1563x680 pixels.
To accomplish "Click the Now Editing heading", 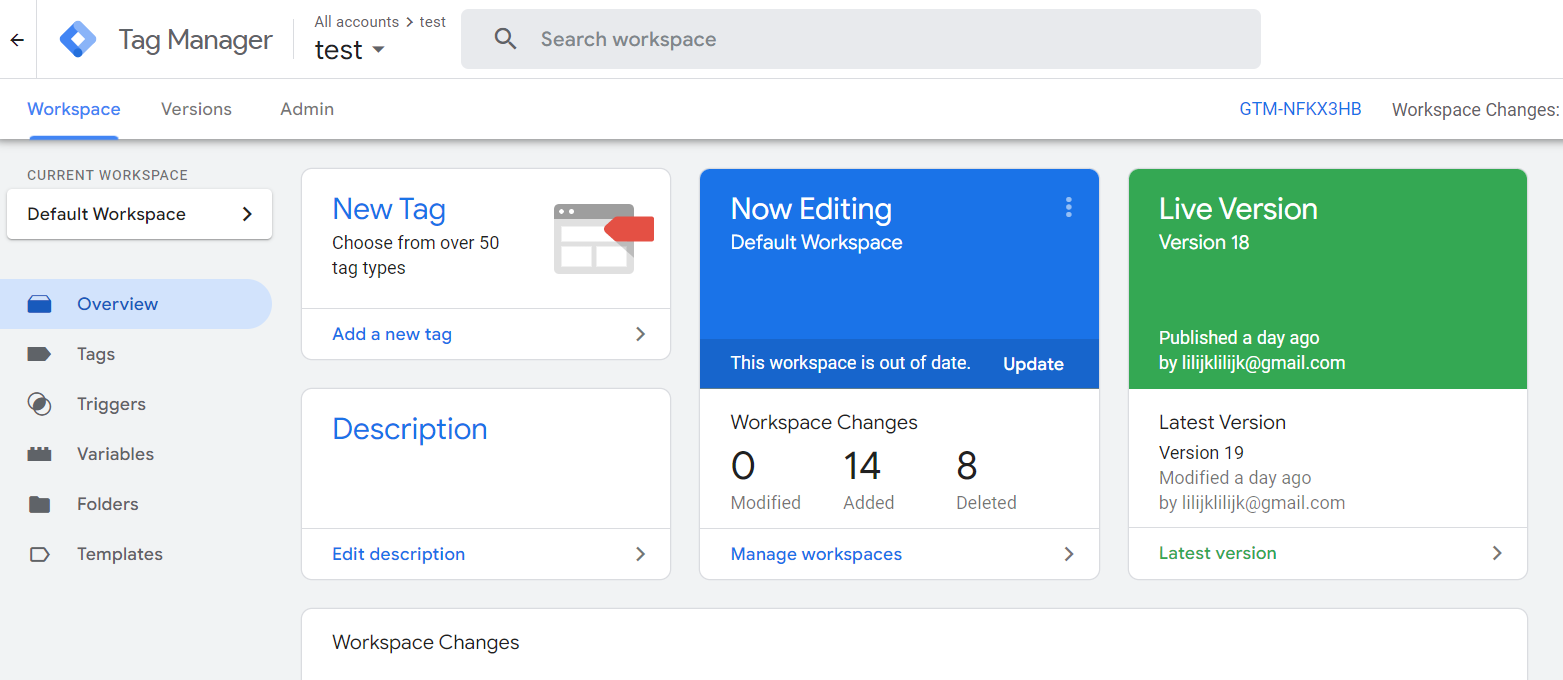I will (x=811, y=209).
